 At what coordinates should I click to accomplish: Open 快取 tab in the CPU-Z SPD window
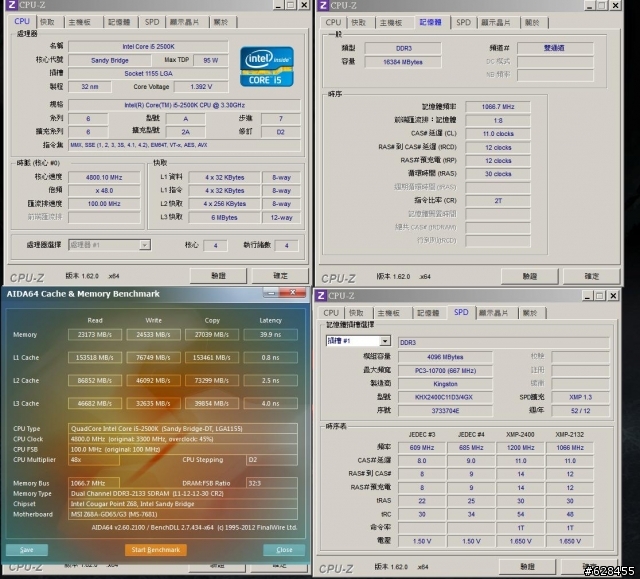(x=356, y=313)
